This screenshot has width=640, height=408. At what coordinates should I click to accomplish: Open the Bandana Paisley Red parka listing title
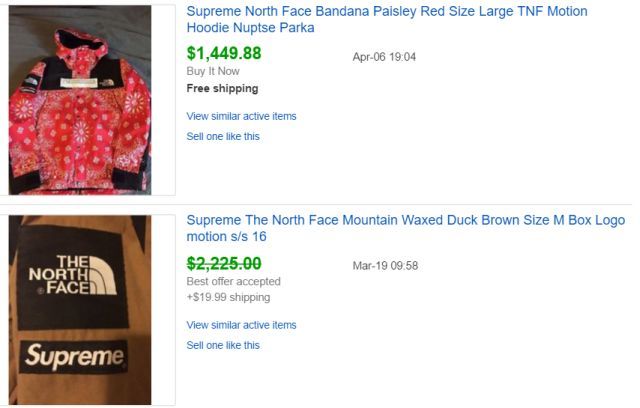(387, 12)
